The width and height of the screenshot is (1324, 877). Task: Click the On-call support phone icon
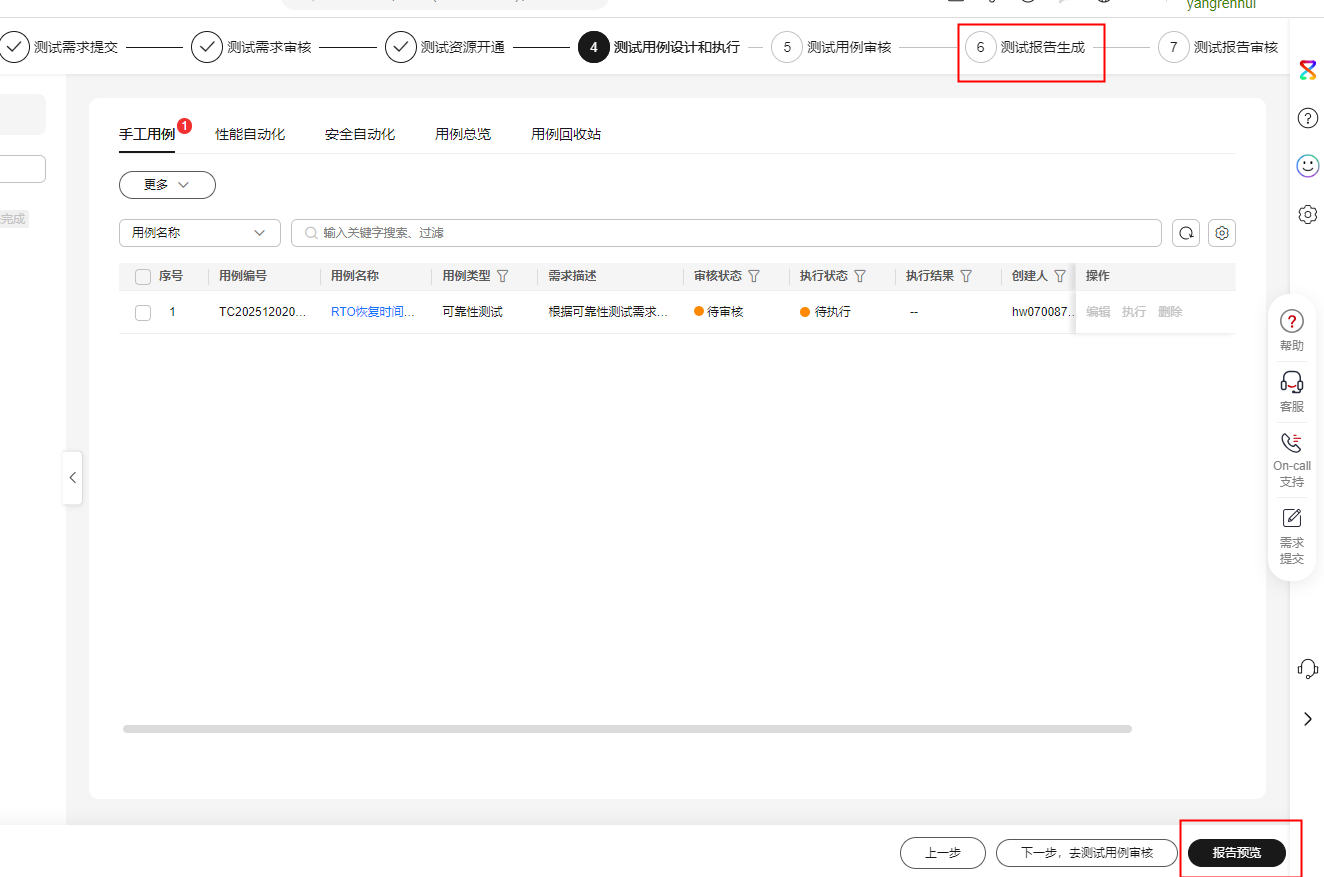point(1291,442)
